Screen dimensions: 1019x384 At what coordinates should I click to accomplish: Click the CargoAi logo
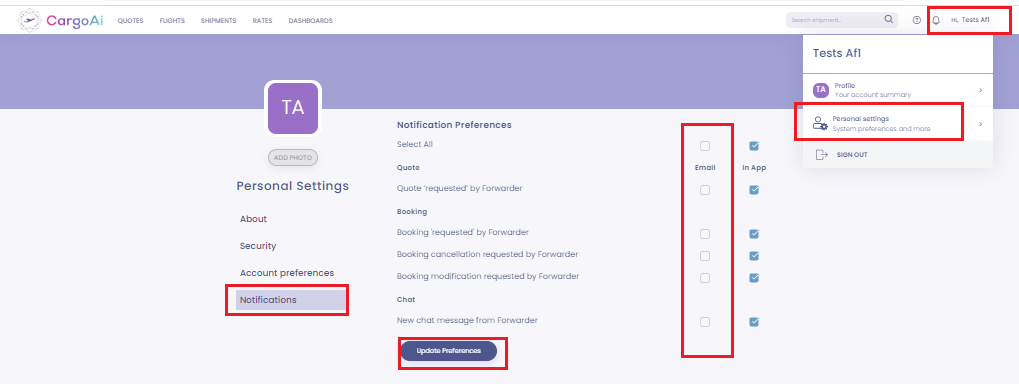click(60, 21)
